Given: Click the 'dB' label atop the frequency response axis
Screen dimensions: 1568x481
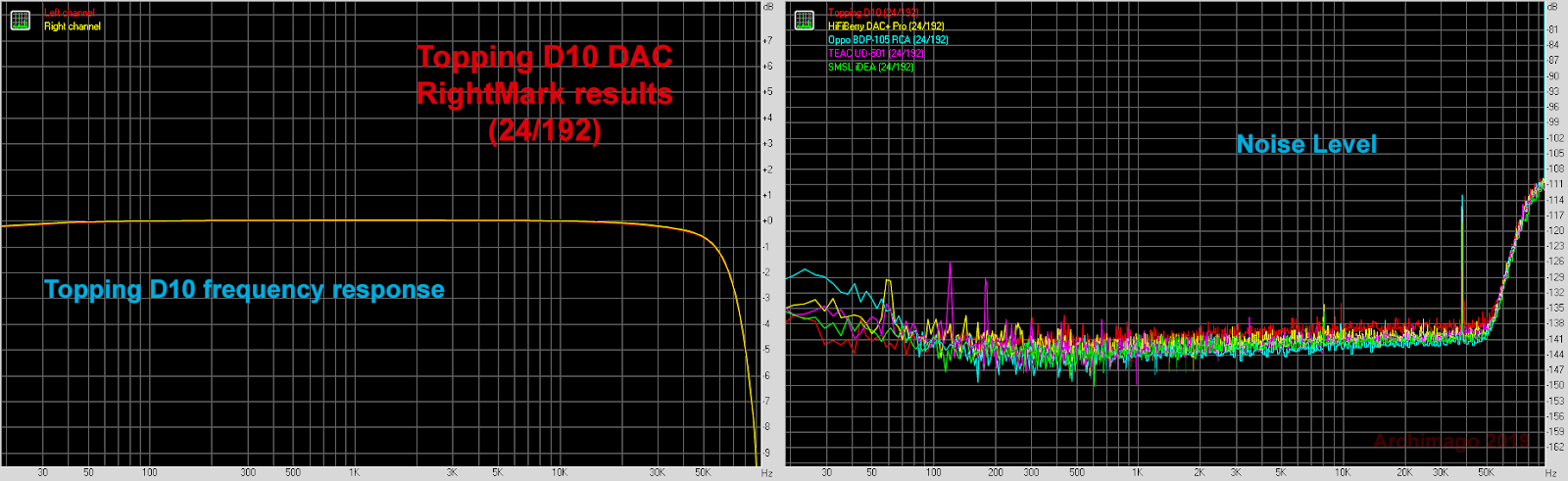Looking at the screenshot, I should click(x=768, y=7).
